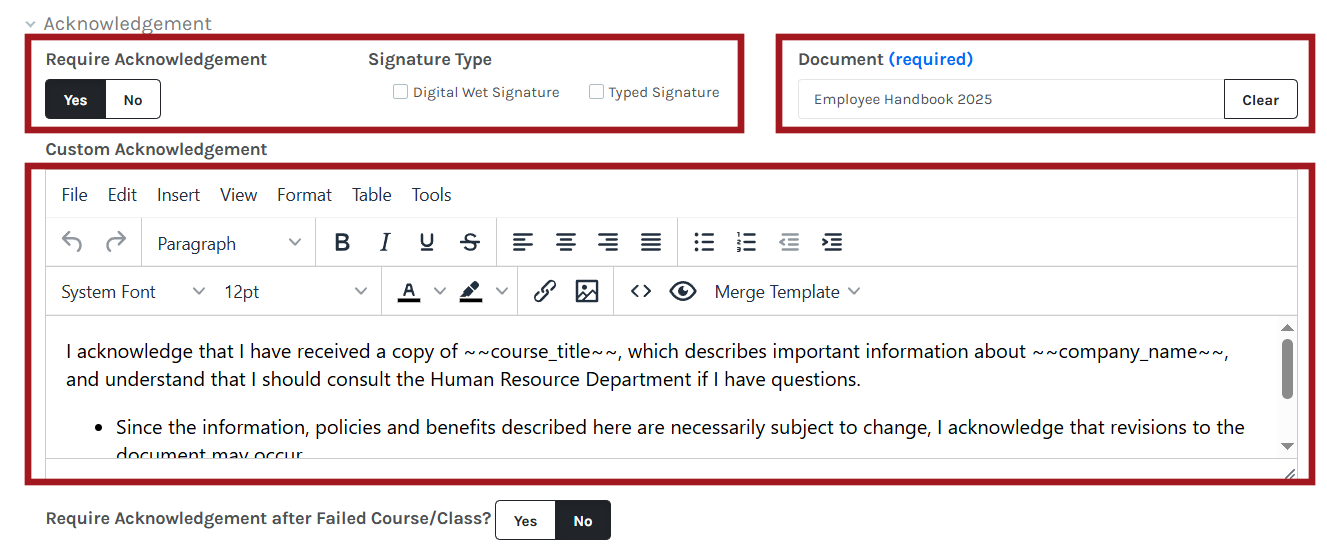Apply italic formatting
Image resolution: width=1327 pixels, height=556 pixels.
tap(385, 242)
